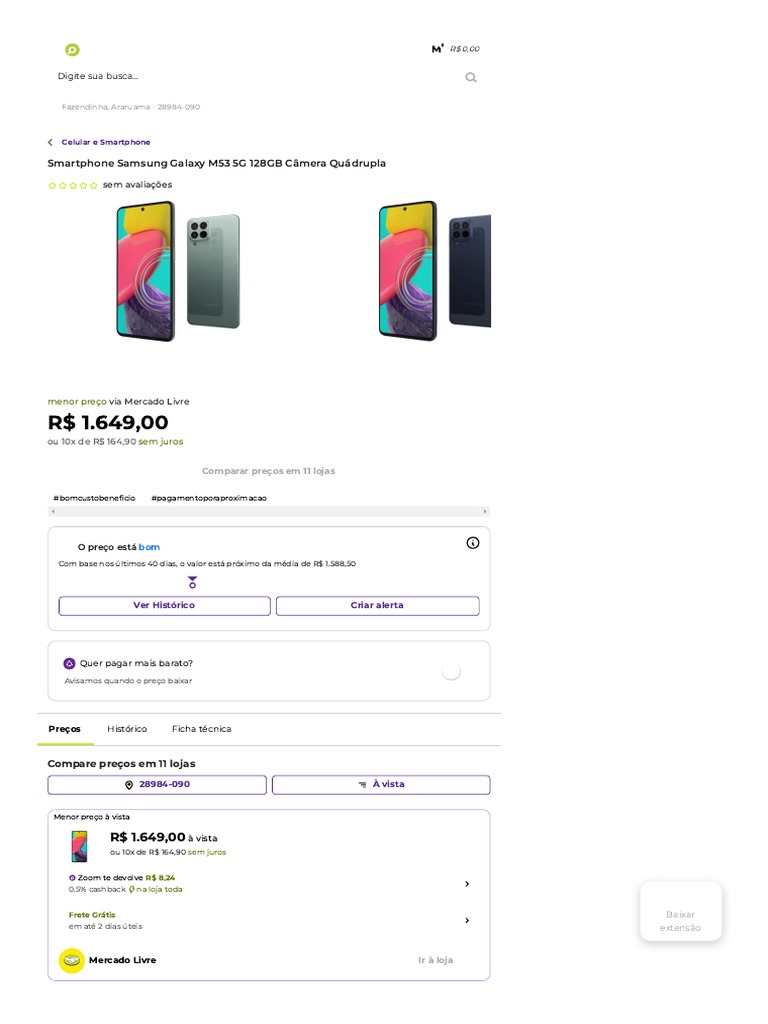Click the Ver Histórico button
The image size is (768, 1024).
164,606
